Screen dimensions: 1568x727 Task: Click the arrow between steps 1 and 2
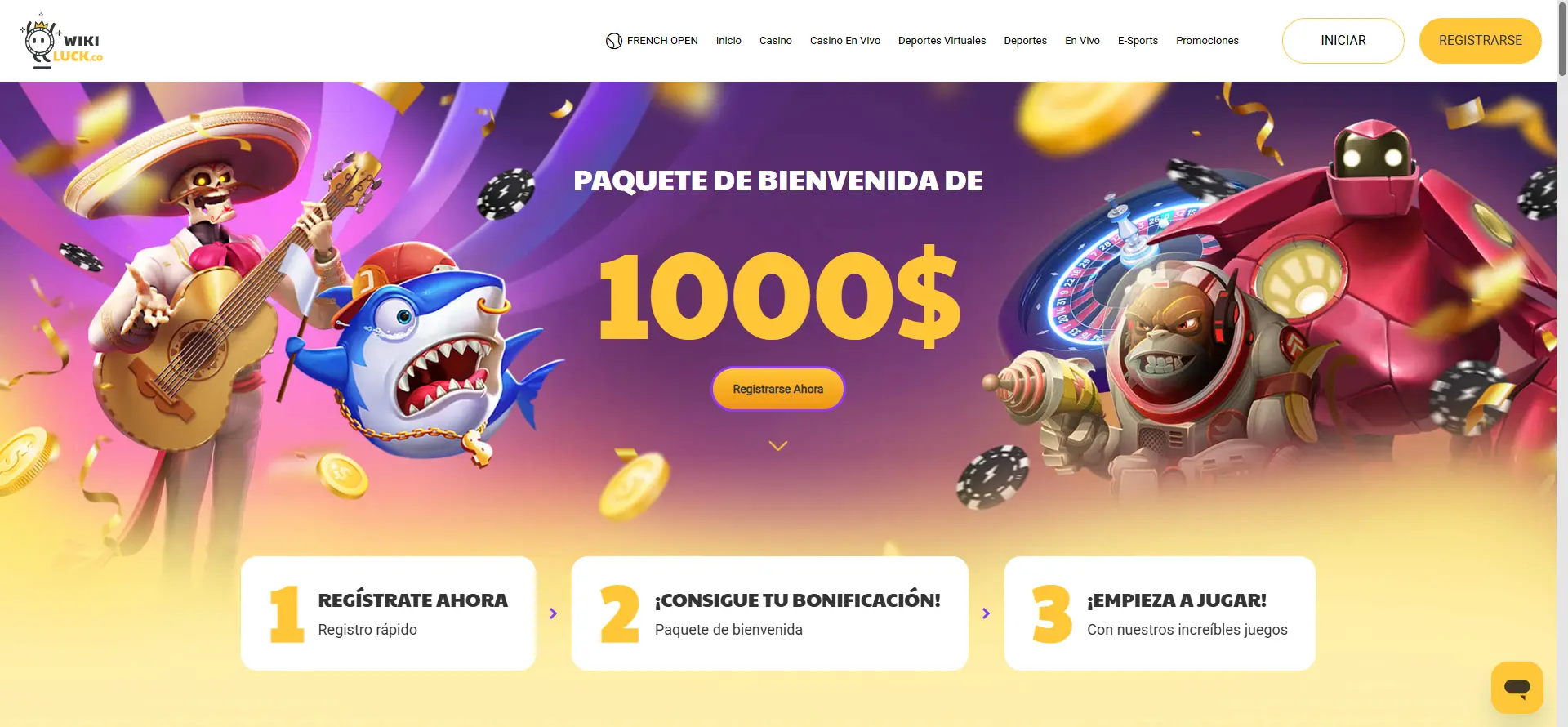[x=553, y=613]
